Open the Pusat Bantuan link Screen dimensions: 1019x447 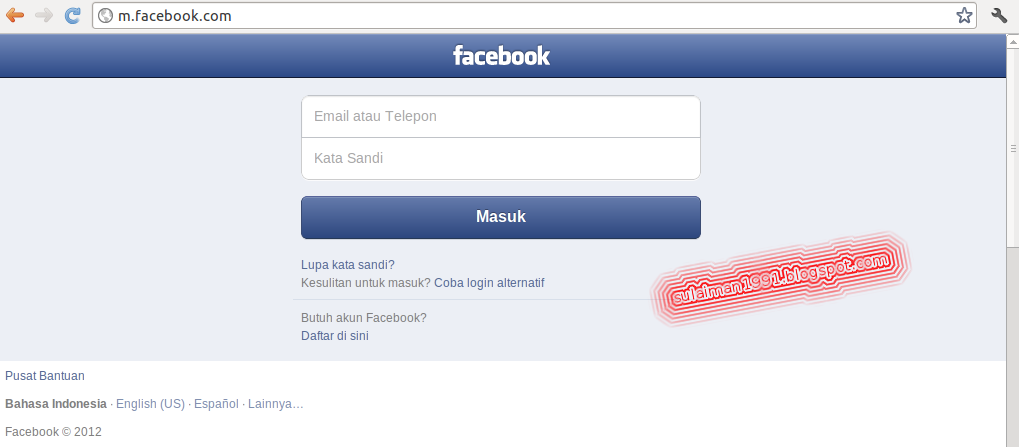point(45,376)
